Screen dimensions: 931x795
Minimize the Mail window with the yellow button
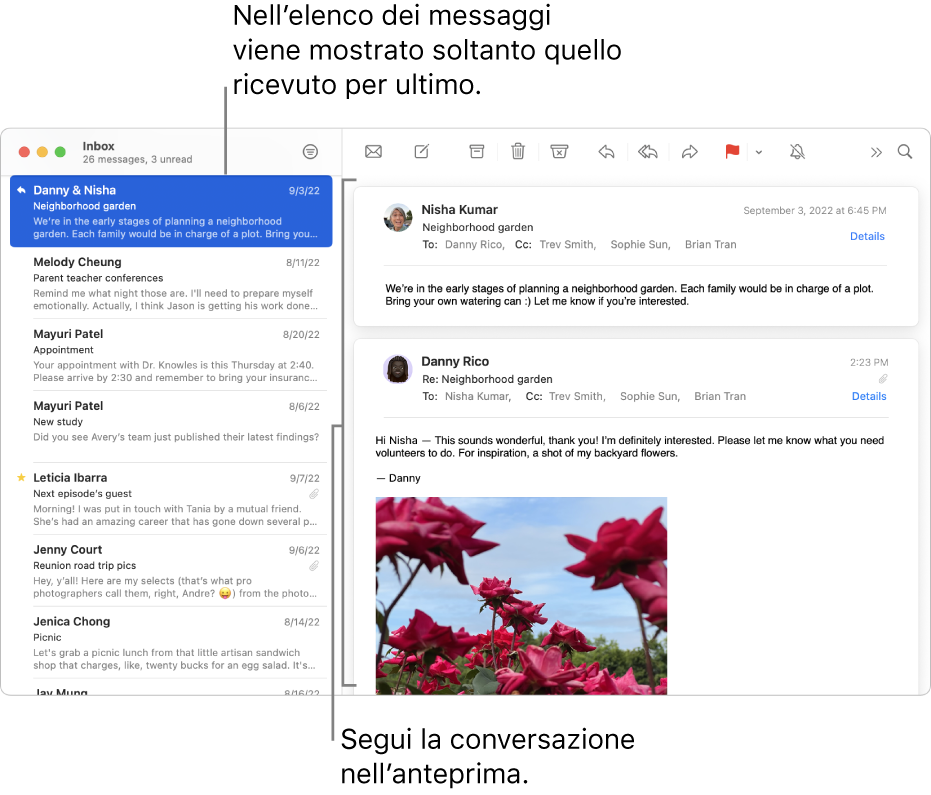[x=42, y=152]
